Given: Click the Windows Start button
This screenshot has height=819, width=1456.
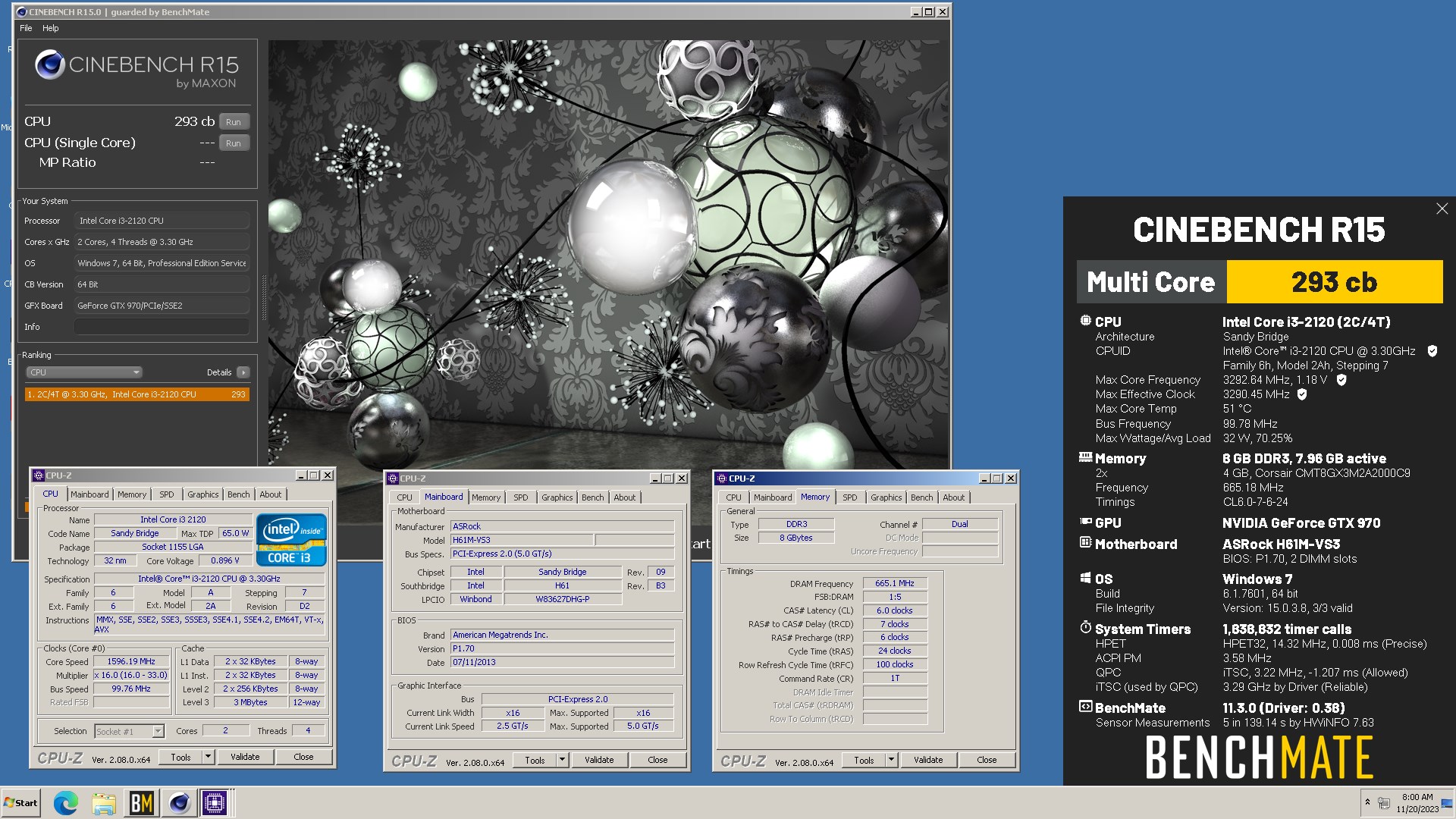Looking at the screenshot, I should (x=20, y=802).
